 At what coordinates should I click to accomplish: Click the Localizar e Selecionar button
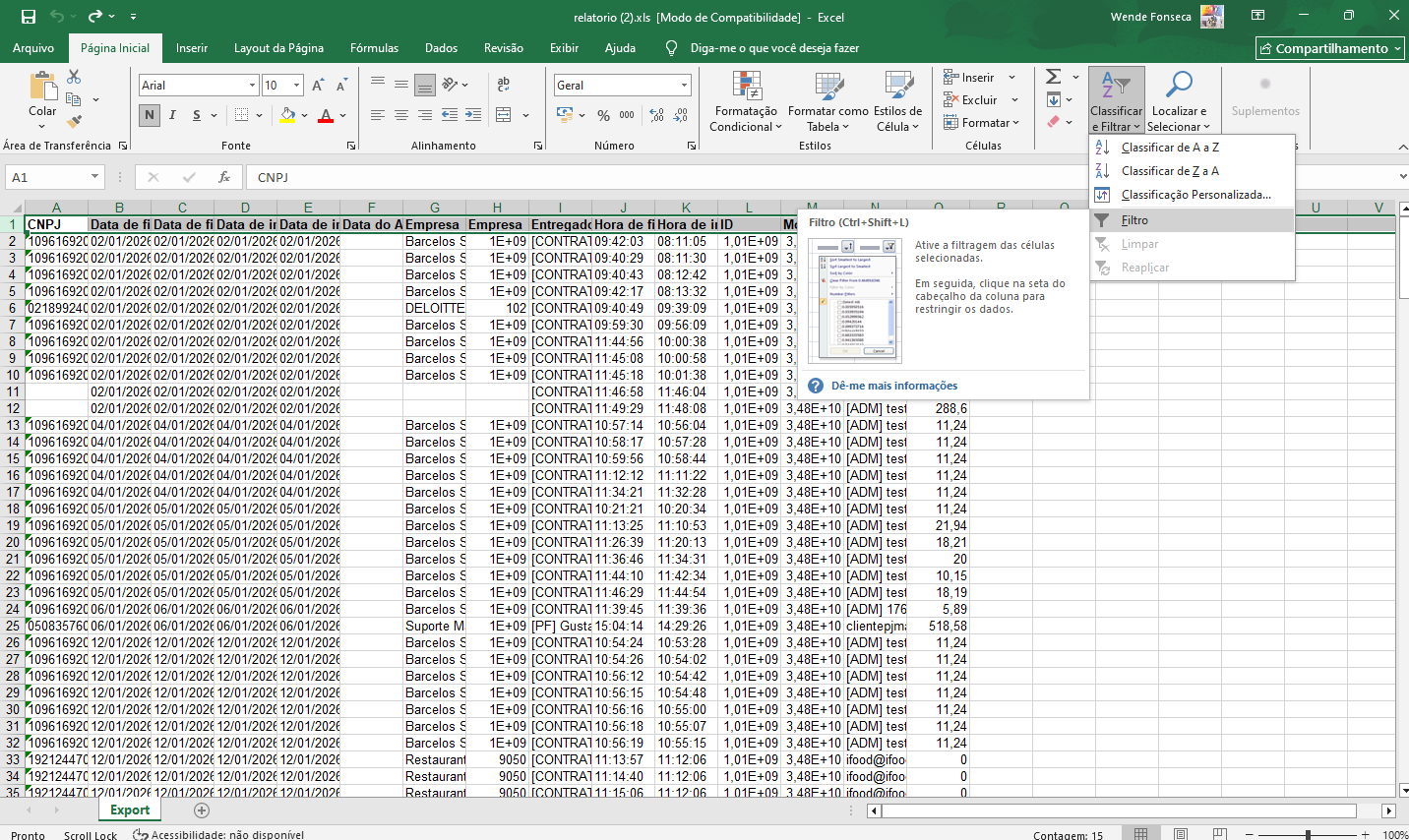[1179, 102]
